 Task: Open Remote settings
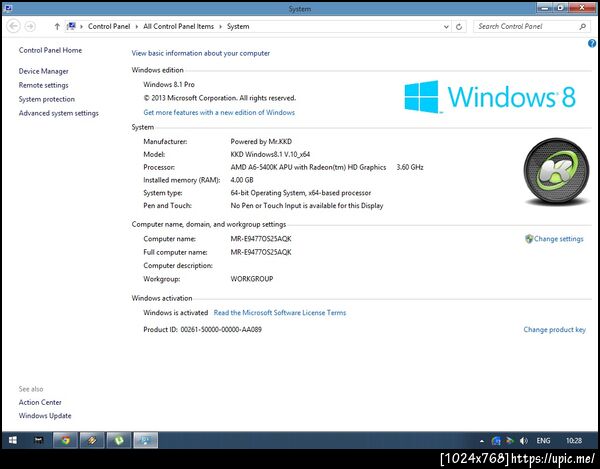(44, 85)
